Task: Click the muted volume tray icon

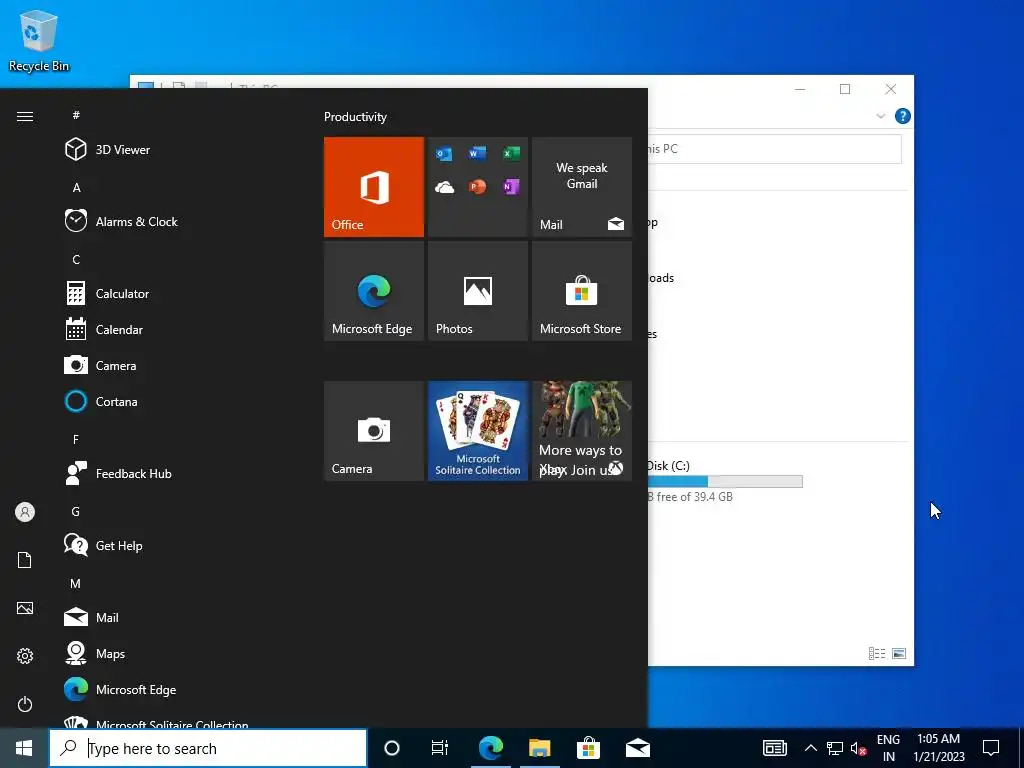Action: (858, 748)
